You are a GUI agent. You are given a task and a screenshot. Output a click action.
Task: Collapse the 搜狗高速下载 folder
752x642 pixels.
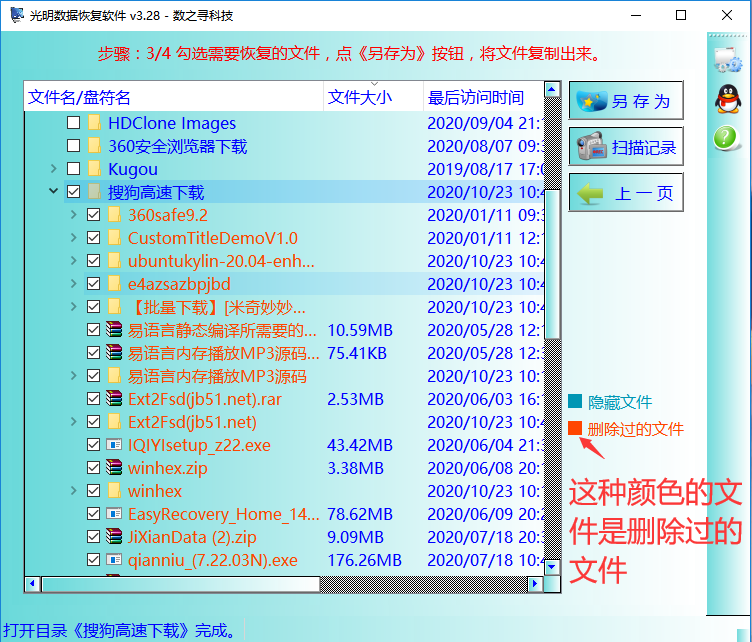pyautogui.click(x=54, y=191)
